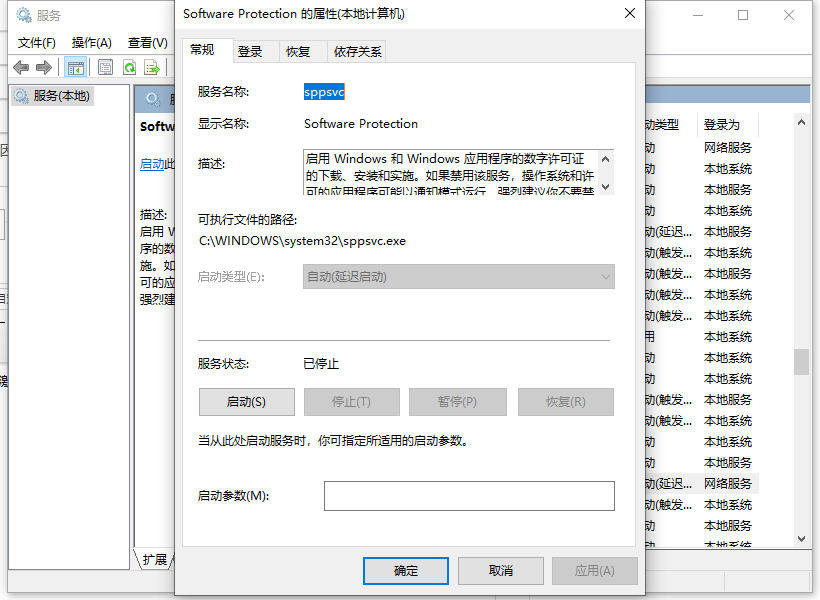Click the 启动(S) button

tap(246, 402)
